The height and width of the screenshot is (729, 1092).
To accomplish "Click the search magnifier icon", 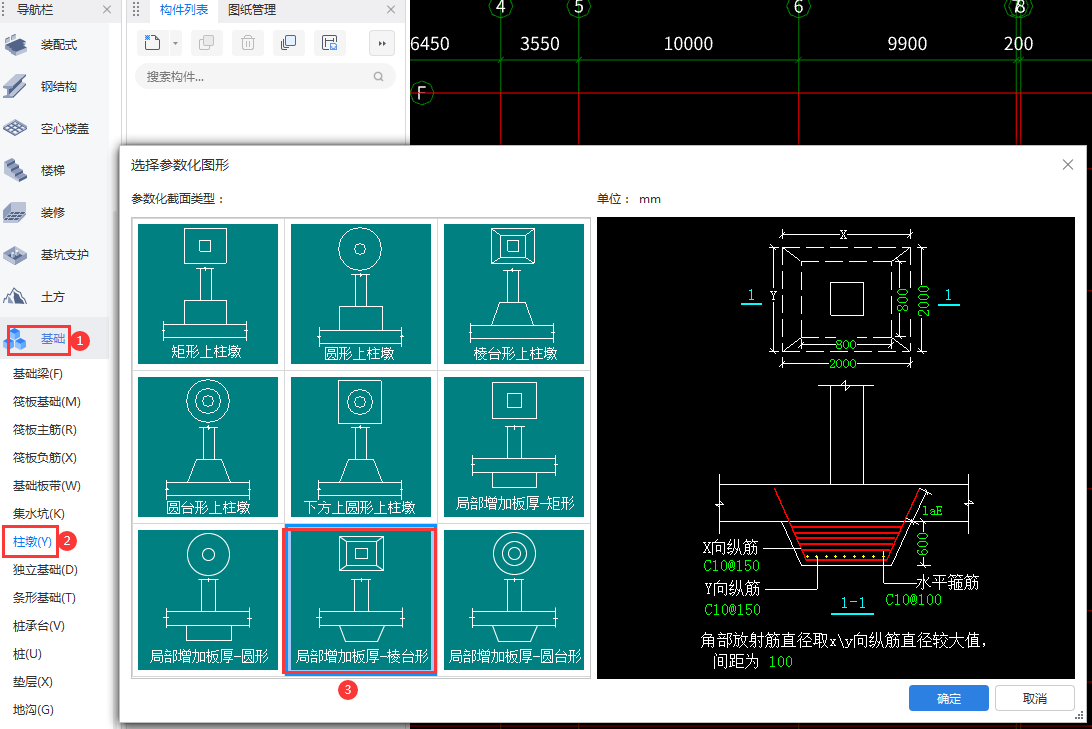I will 378,77.
